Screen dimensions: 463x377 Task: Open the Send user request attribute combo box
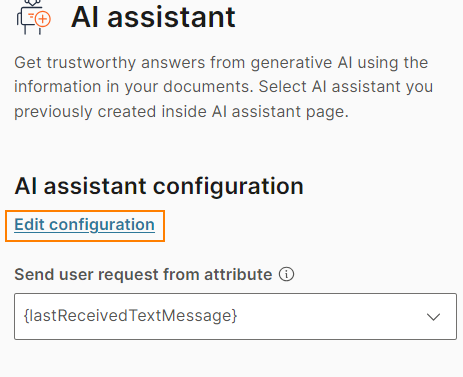click(235, 316)
